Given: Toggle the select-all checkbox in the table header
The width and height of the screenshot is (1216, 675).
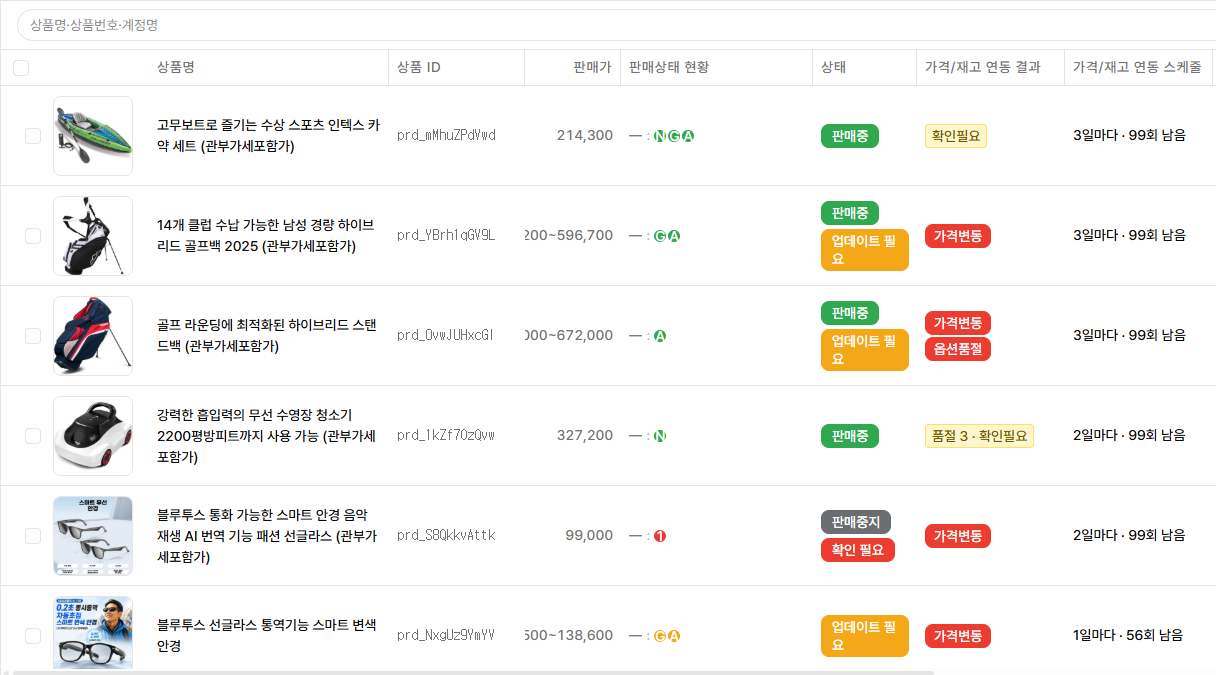Looking at the screenshot, I should [x=21, y=68].
